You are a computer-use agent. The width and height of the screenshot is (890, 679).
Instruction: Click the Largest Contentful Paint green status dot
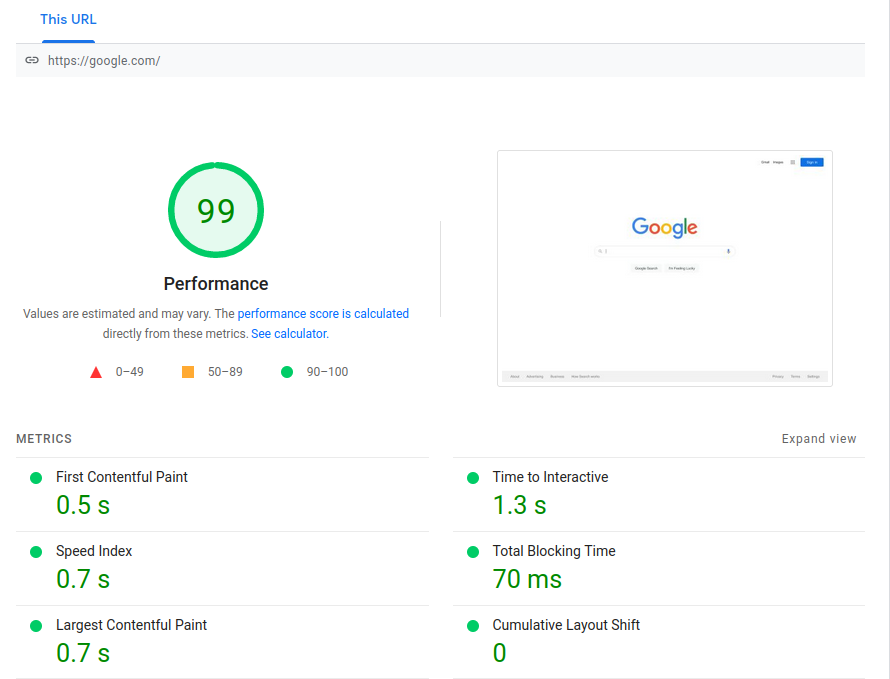pos(36,626)
